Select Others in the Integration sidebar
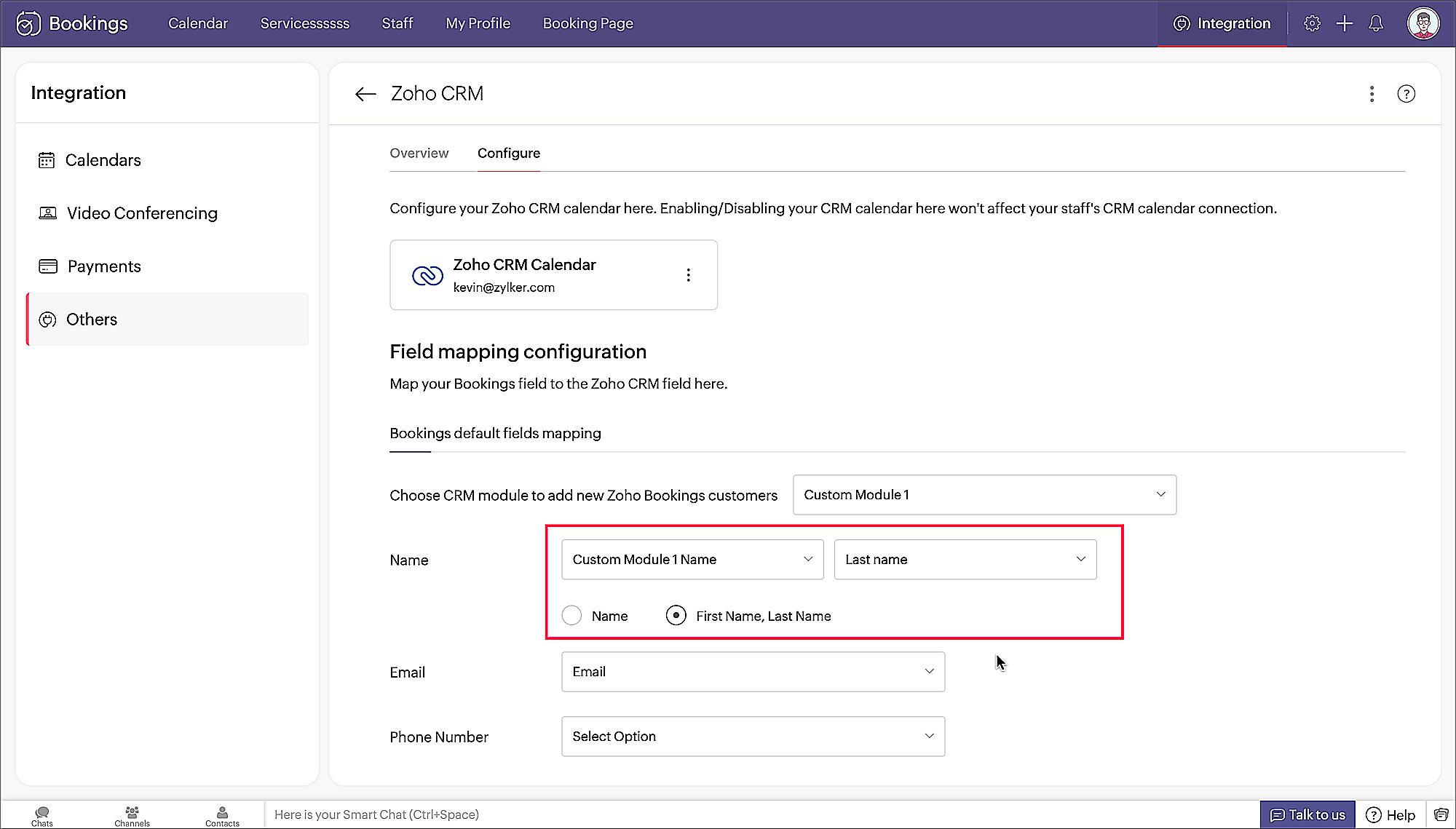This screenshot has width=1456, height=829. click(167, 320)
